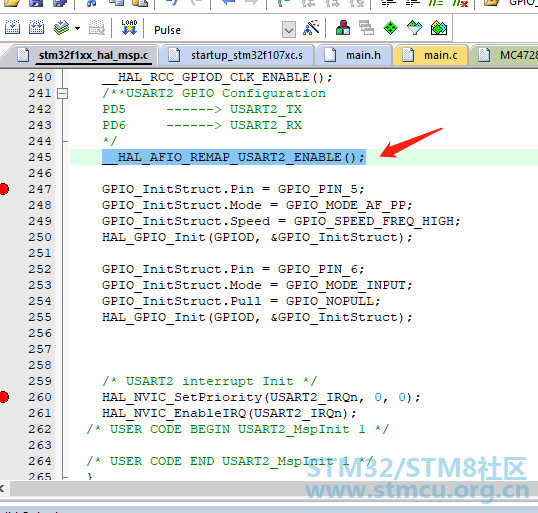Click the GPIO_MODE_AF_PP line

(257, 205)
